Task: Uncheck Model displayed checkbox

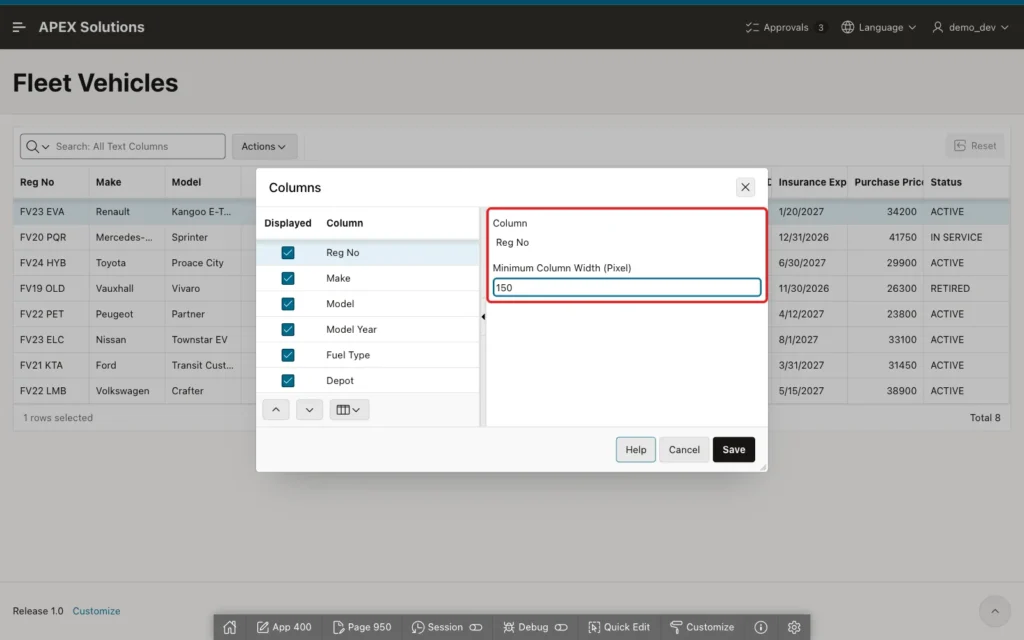Action: pyautogui.click(x=287, y=304)
